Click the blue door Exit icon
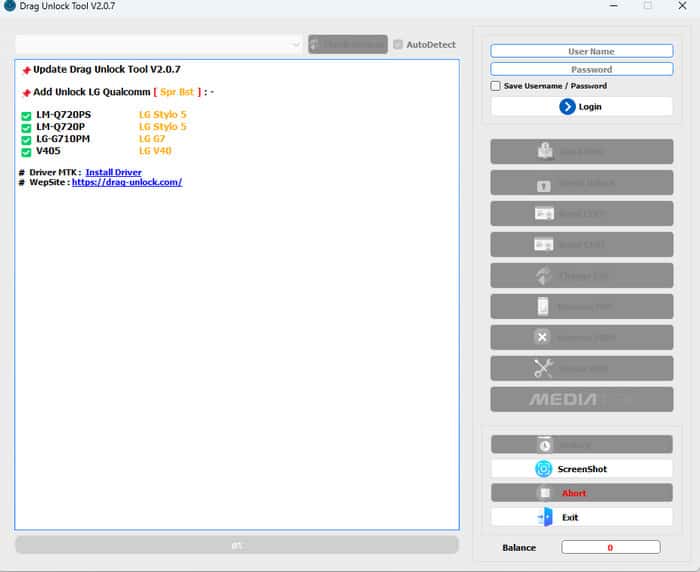 click(545, 517)
